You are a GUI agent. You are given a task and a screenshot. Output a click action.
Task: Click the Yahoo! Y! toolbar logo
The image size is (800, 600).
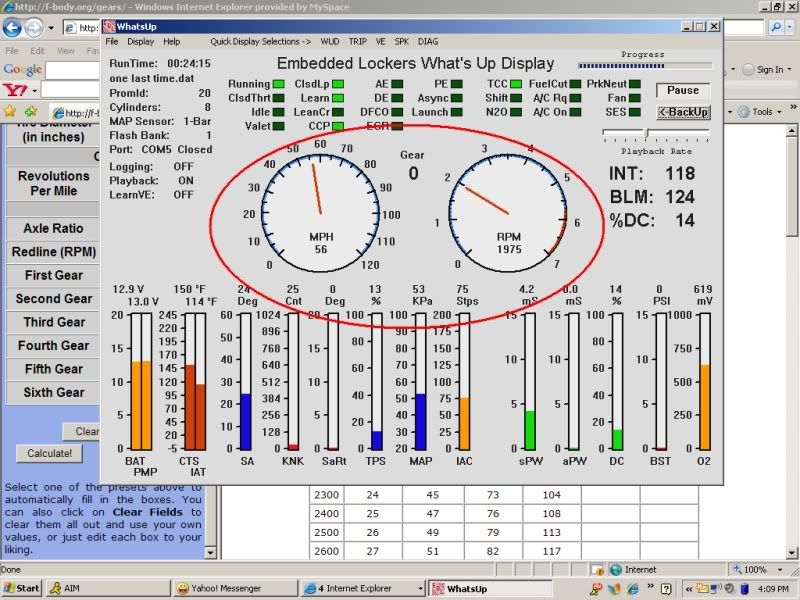[15, 90]
